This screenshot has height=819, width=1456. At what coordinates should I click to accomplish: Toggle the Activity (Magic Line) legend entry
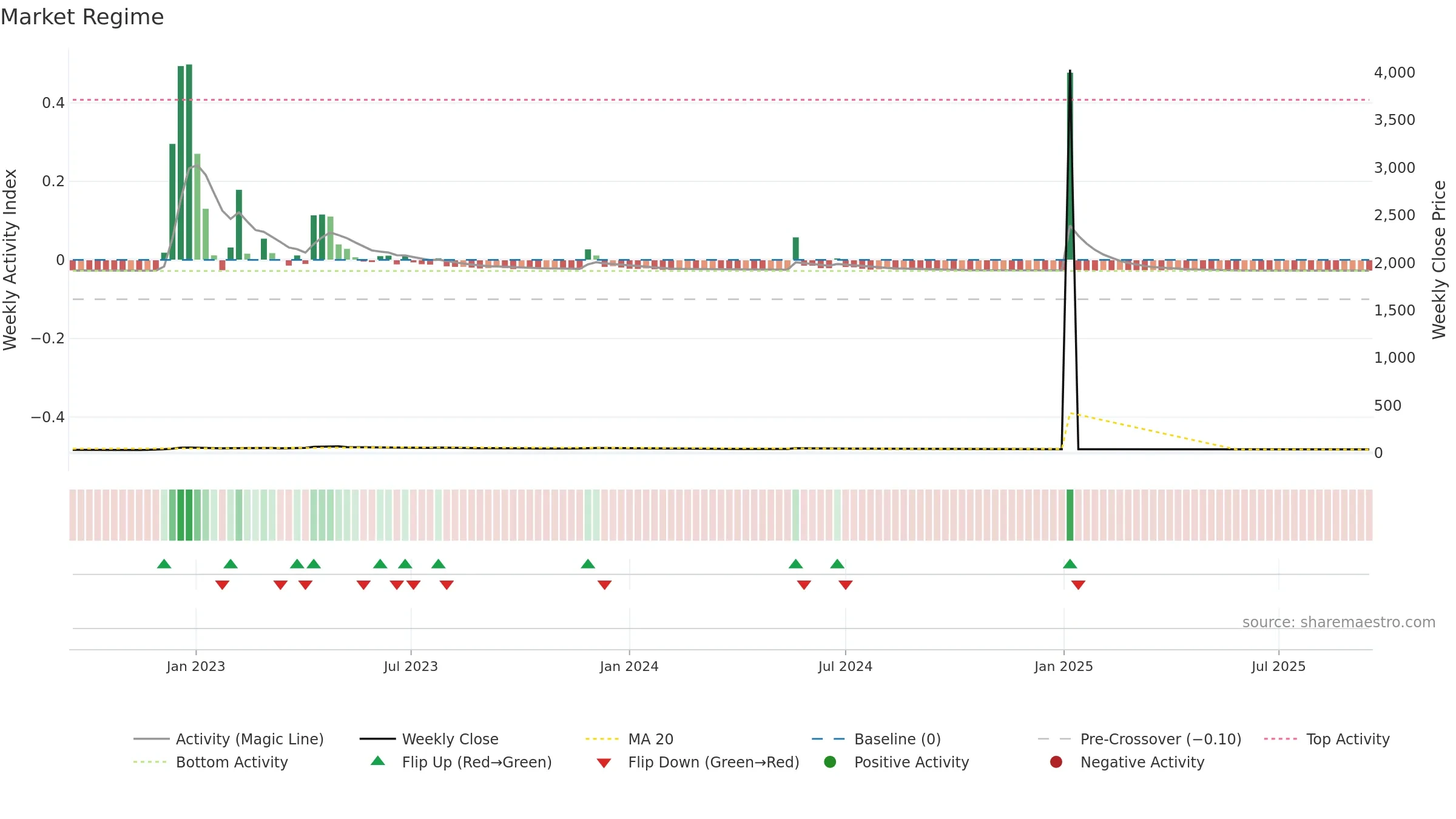[229, 739]
